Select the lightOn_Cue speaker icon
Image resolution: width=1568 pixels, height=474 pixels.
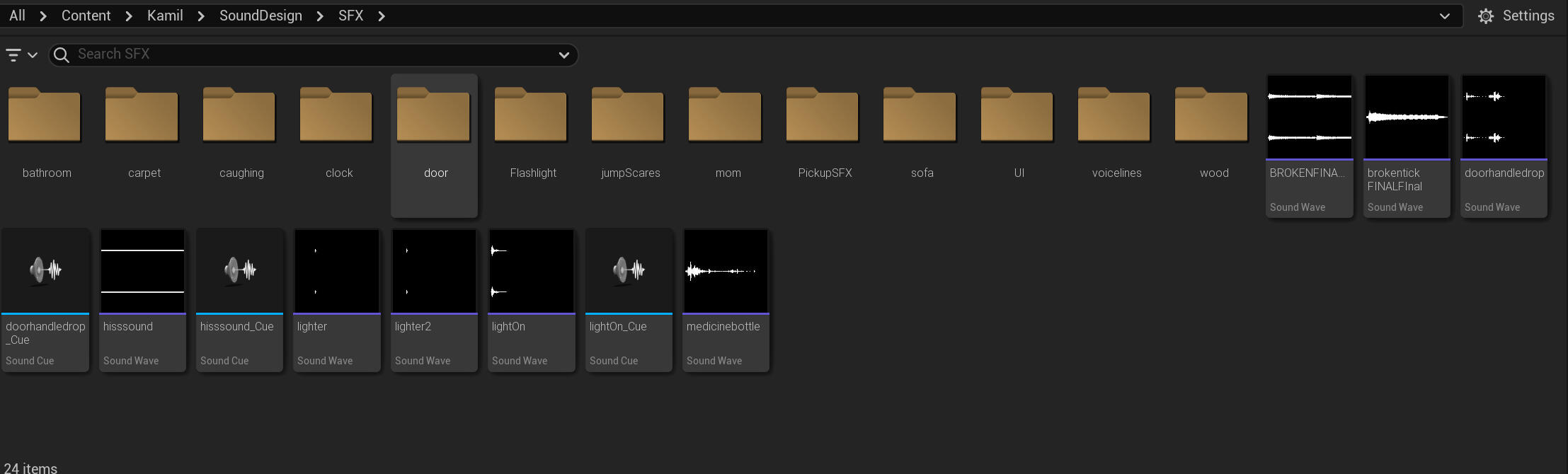(629, 270)
